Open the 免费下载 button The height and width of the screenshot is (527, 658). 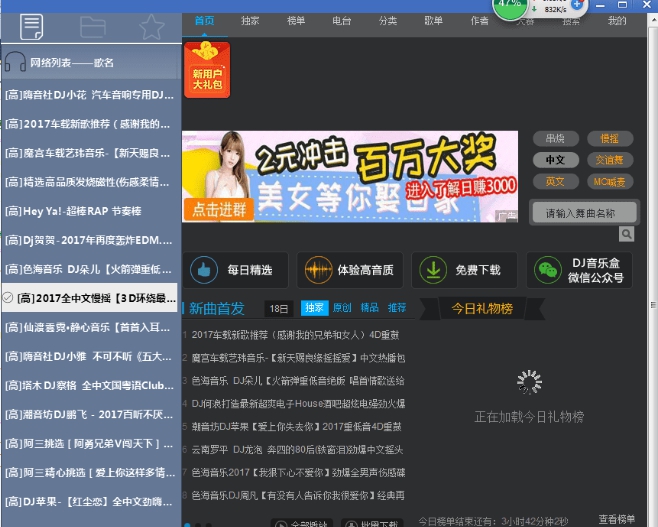[x=465, y=270]
